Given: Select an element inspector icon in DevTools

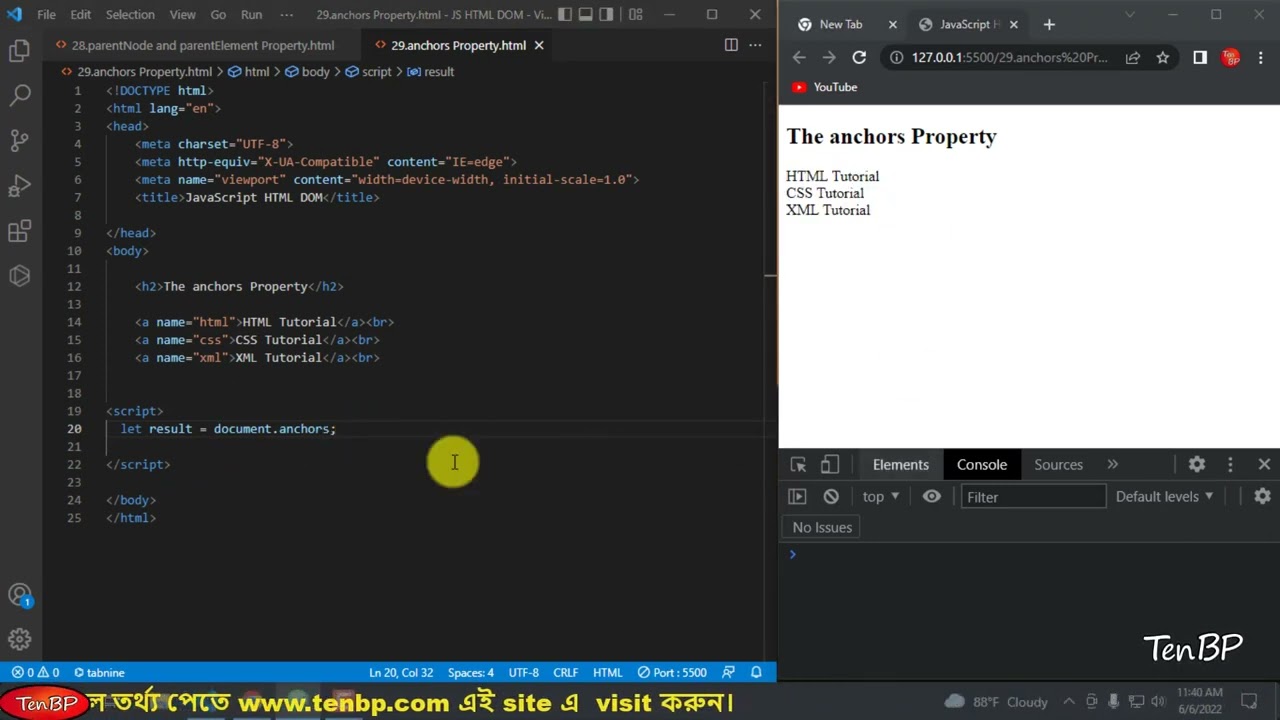Looking at the screenshot, I should click(798, 464).
